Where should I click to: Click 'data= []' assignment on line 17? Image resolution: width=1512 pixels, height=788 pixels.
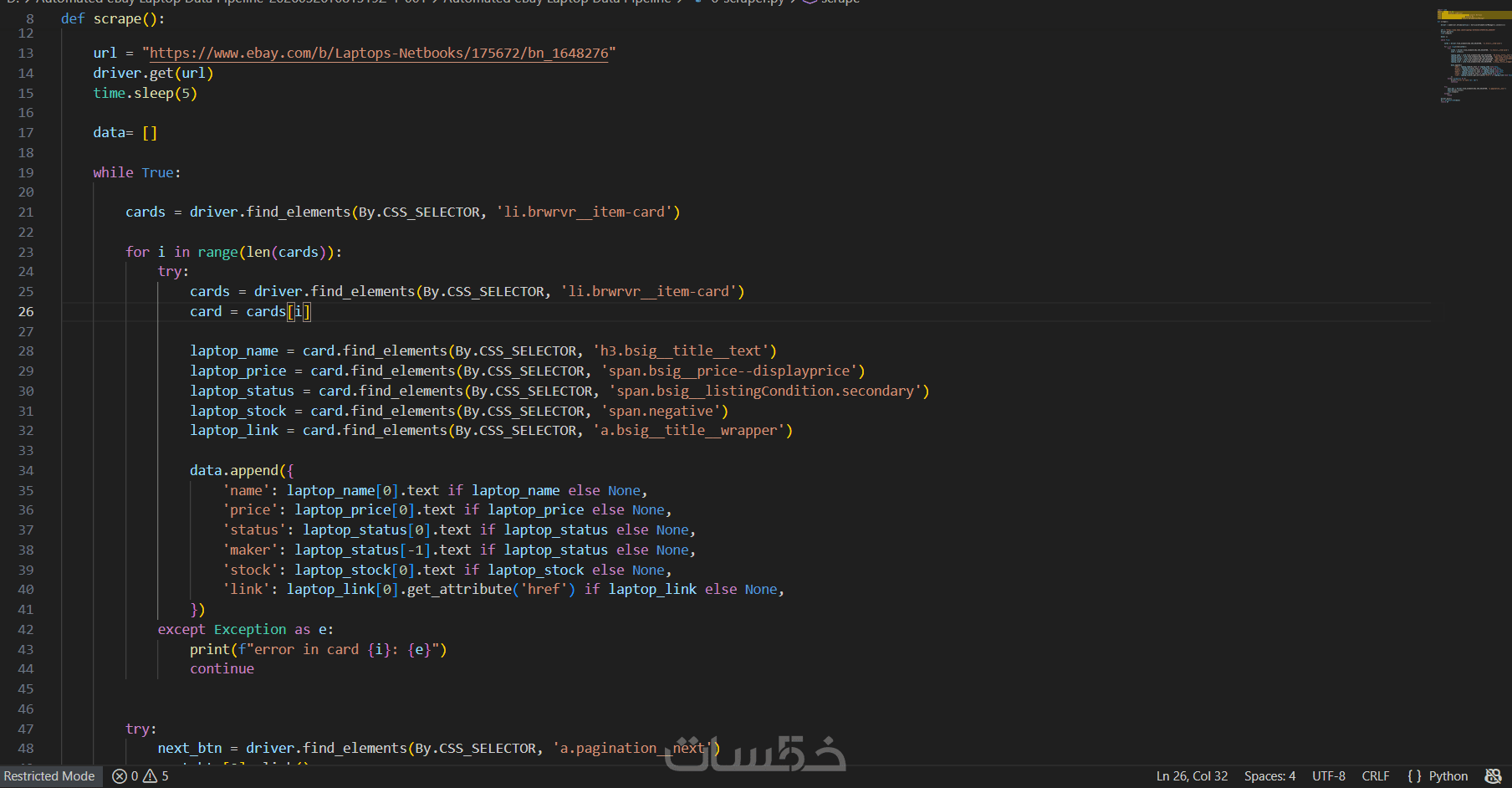coord(125,132)
